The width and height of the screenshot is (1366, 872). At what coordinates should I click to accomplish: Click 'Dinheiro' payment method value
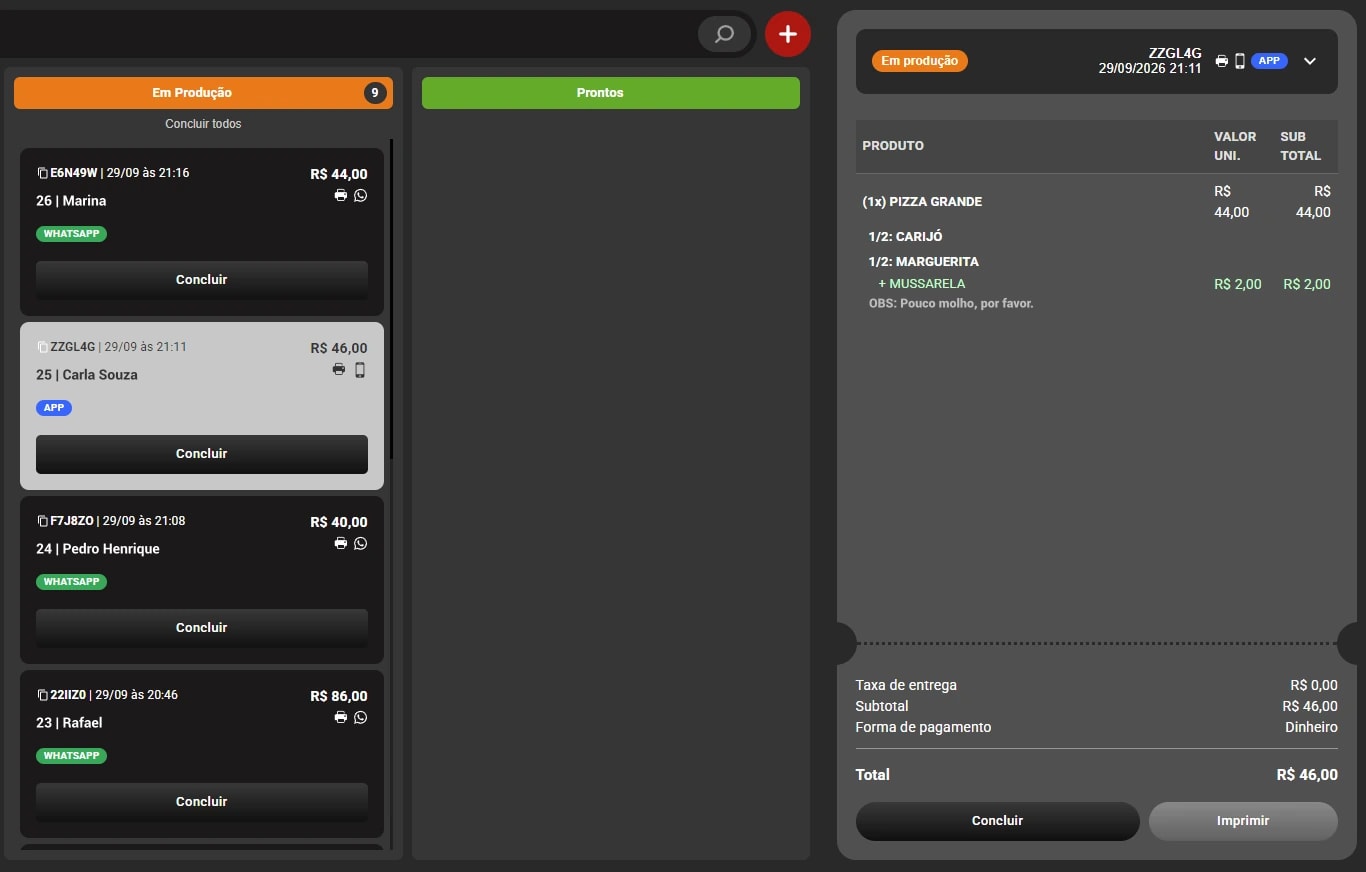1311,727
